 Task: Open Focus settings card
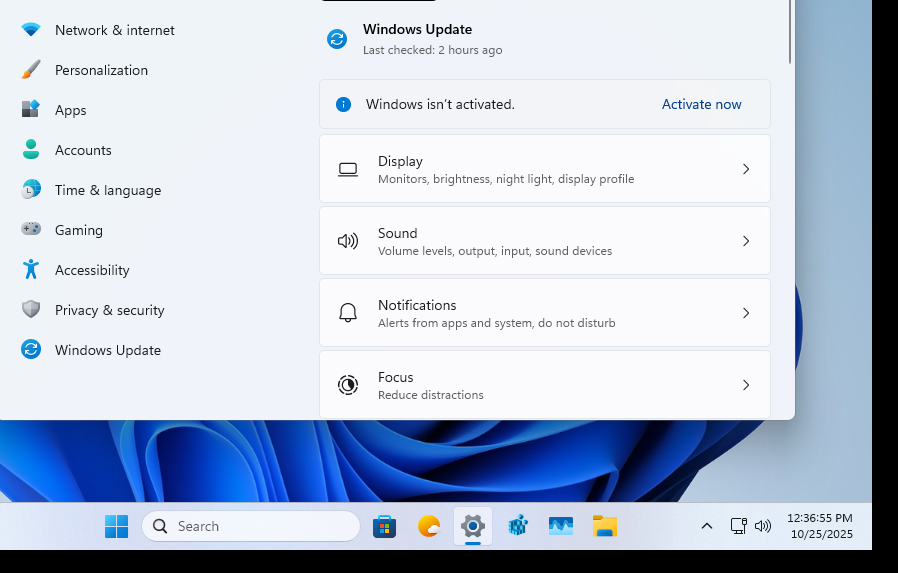545,385
